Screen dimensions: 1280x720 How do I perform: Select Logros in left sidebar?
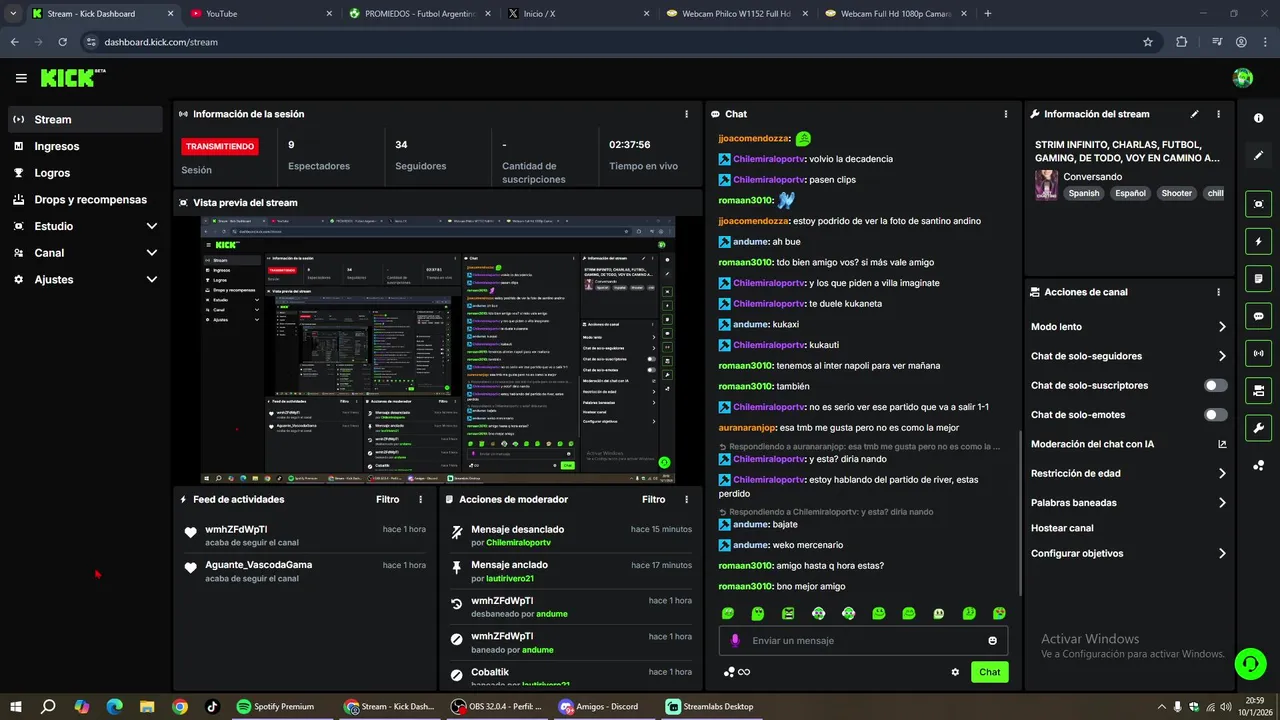pos(85,173)
